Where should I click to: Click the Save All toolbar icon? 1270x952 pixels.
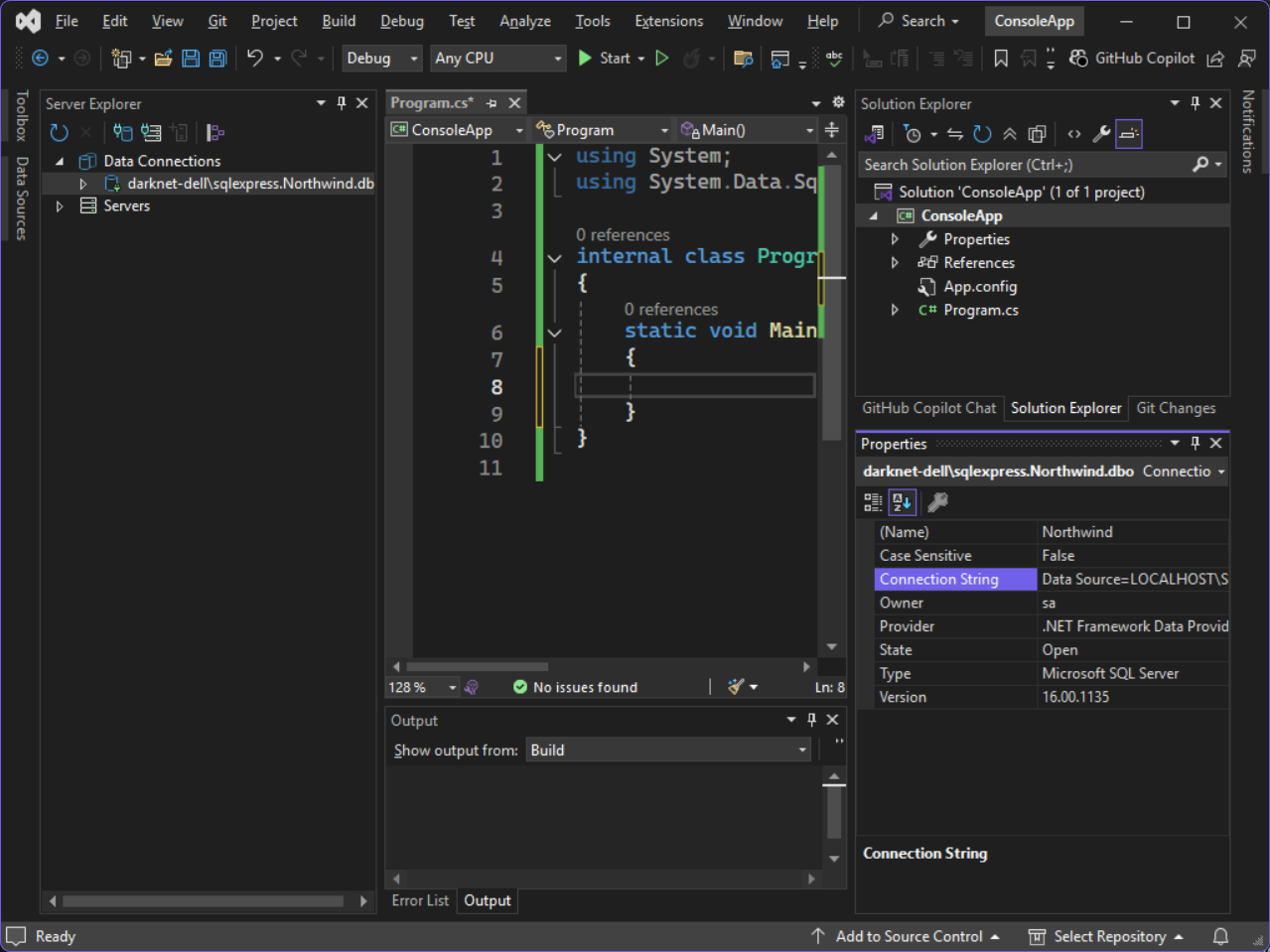click(x=217, y=59)
